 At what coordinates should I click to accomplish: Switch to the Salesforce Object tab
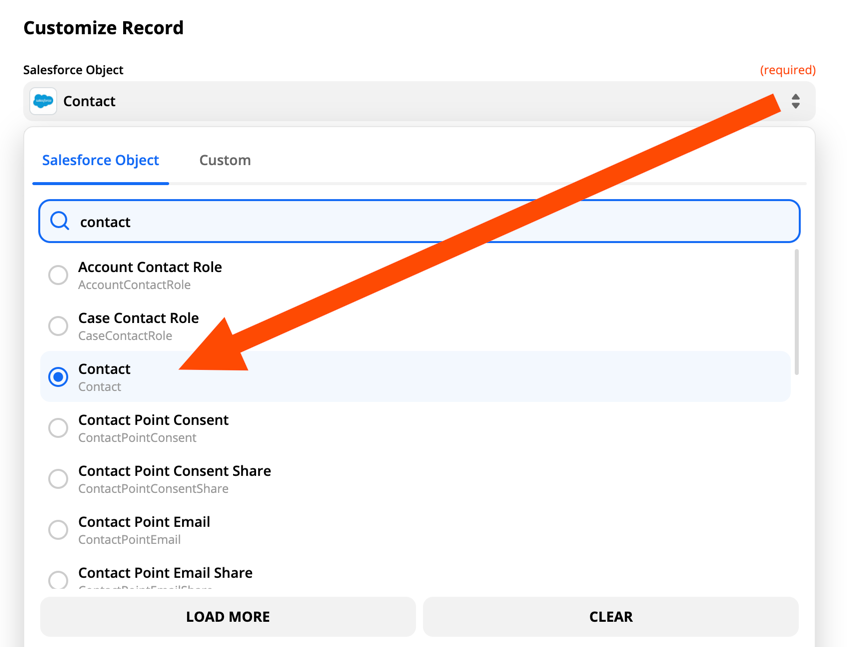(100, 160)
